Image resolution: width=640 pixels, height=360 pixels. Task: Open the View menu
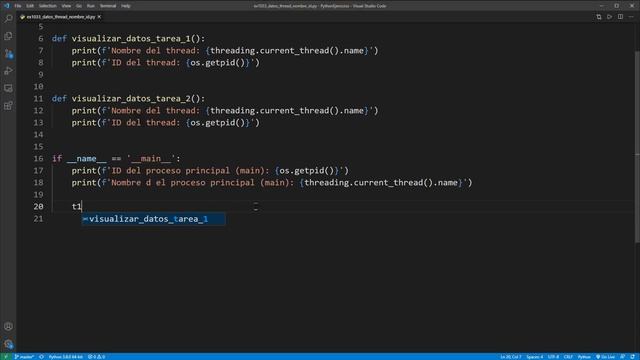(x=66, y=6)
